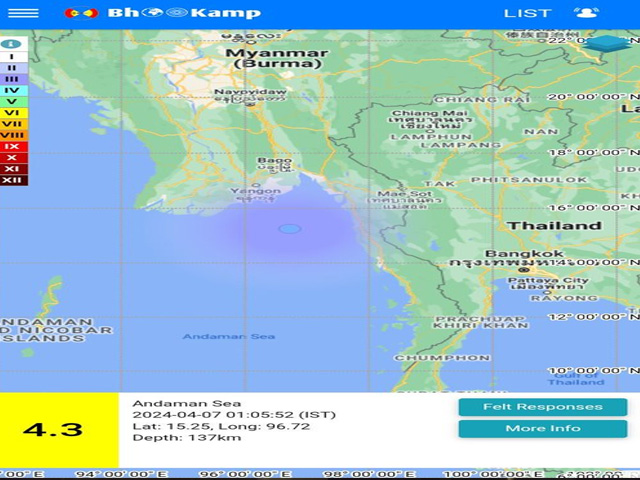This screenshot has height=480, width=640.
Task: Select intensity level VII swatch
Action: pos(12,124)
